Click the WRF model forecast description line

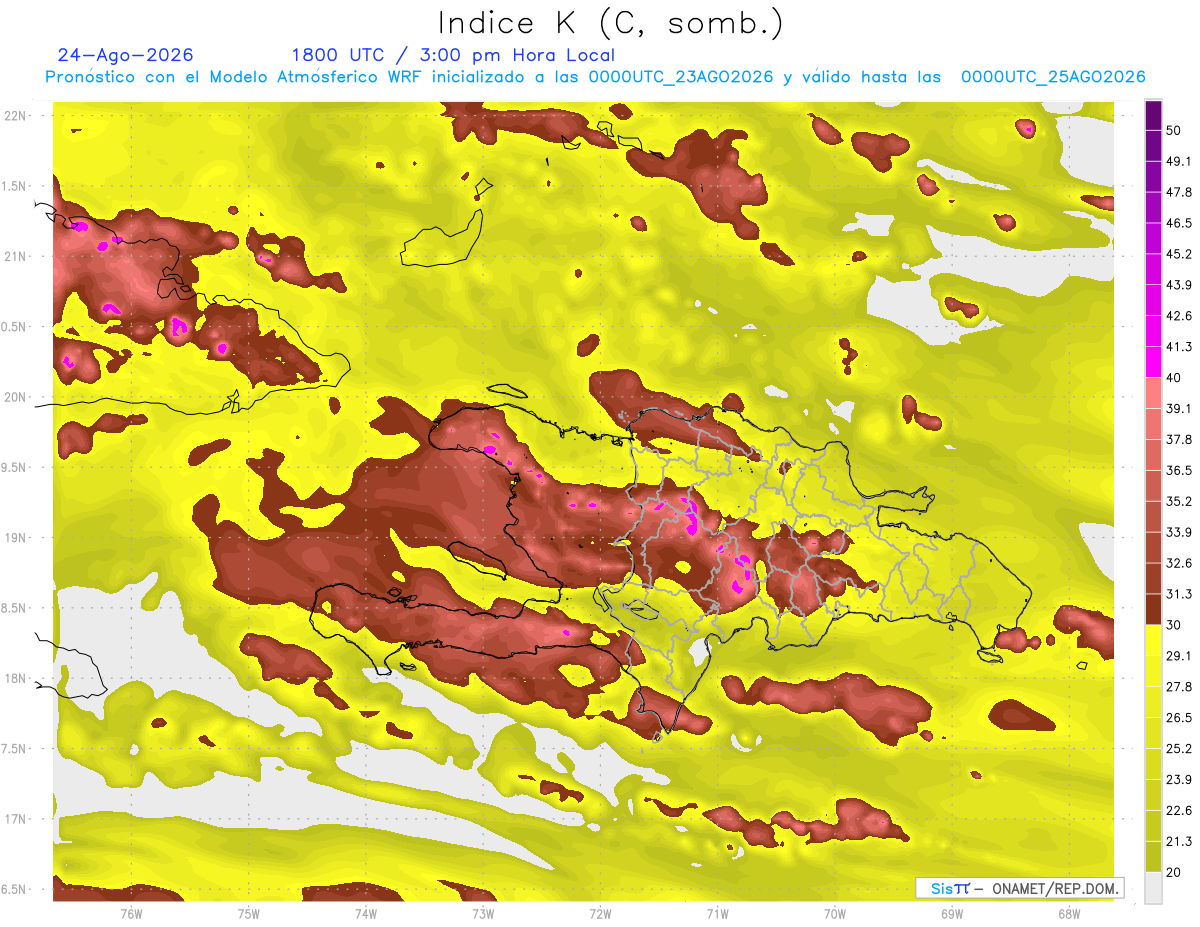point(595,77)
